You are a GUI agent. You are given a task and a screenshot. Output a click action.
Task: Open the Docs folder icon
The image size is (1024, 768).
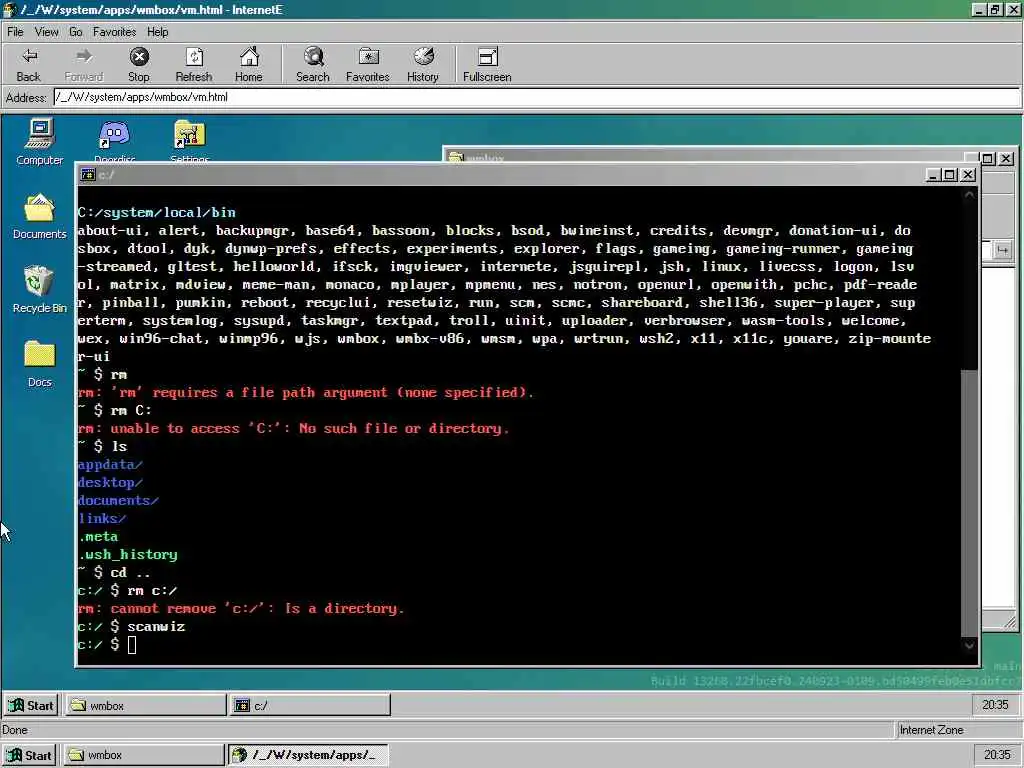tap(40, 364)
